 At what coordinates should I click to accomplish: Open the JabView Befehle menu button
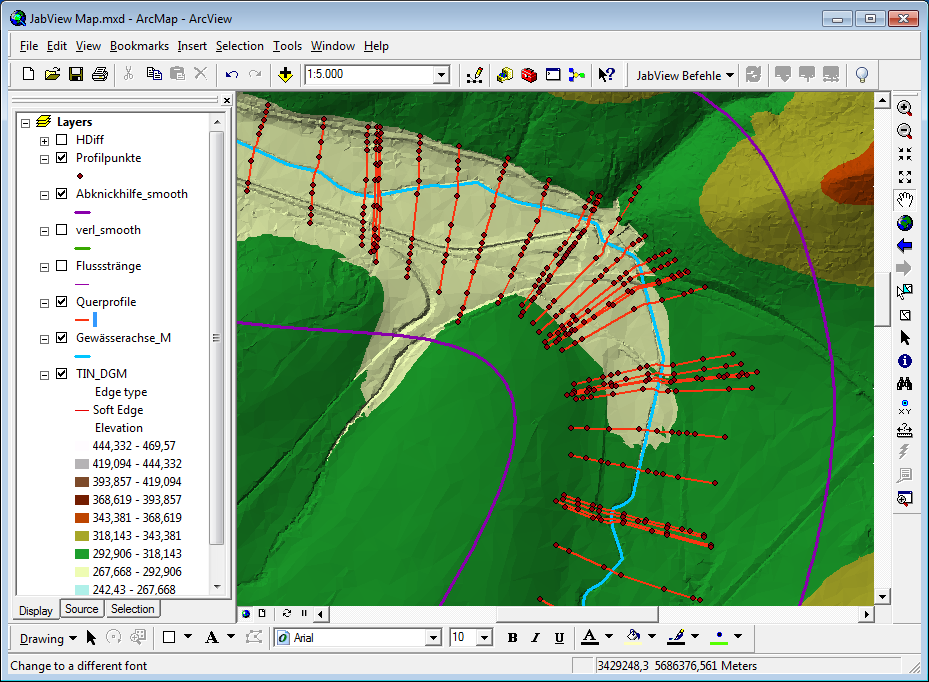(x=685, y=75)
